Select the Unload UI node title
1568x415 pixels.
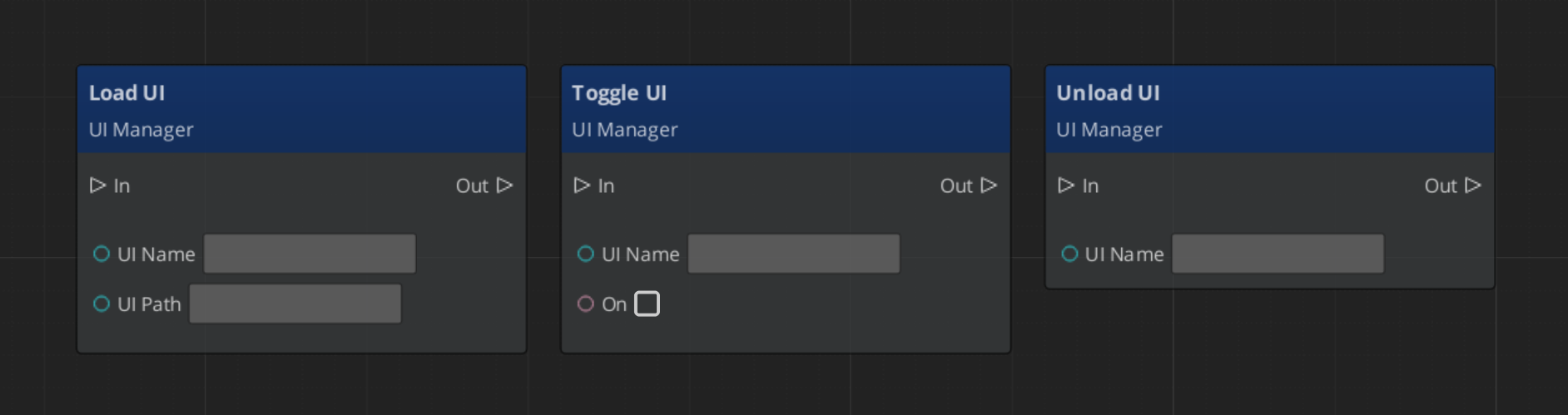(x=1108, y=93)
